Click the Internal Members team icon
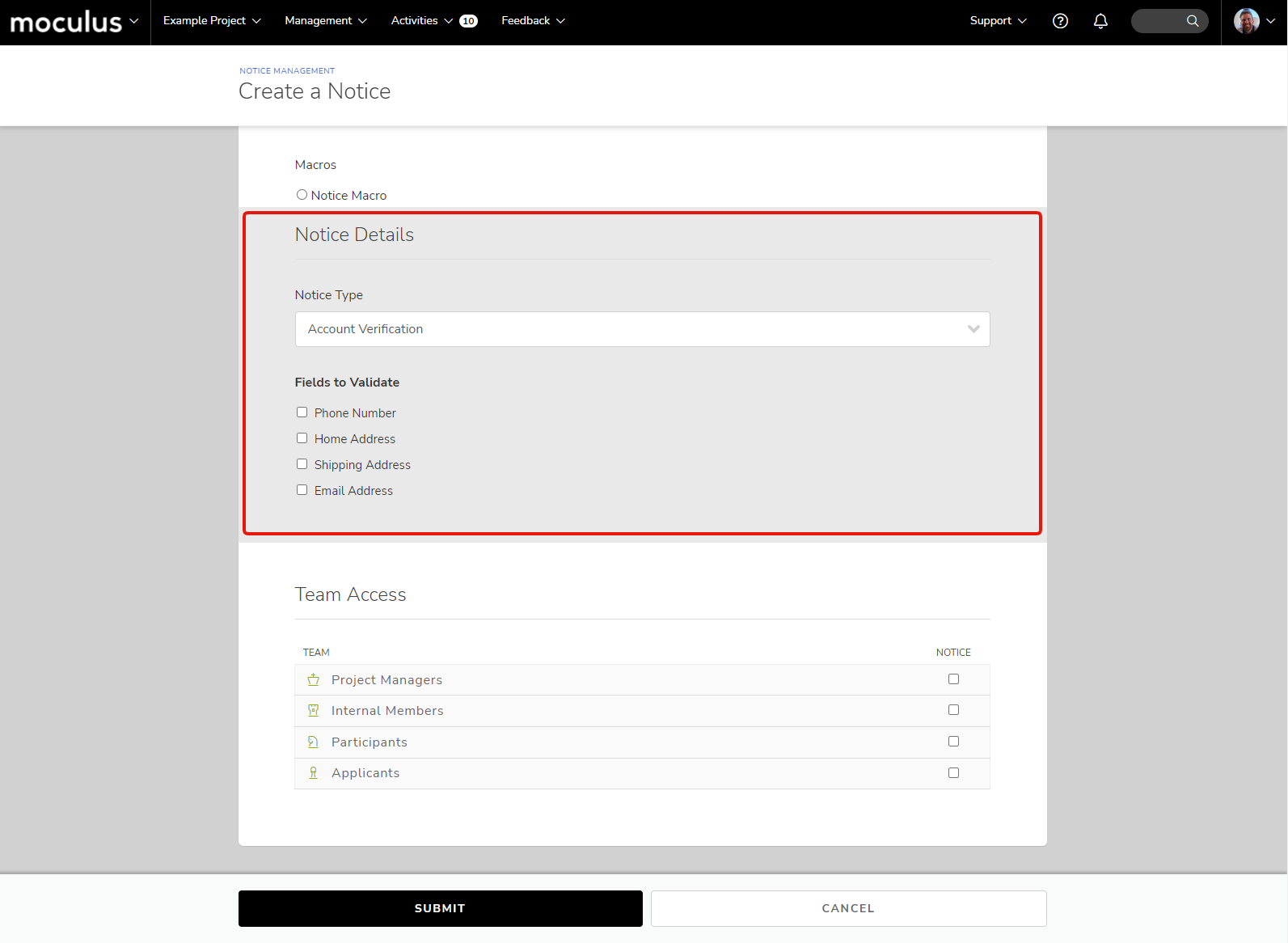This screenshot has width=1288, height=943. (313, 711)
